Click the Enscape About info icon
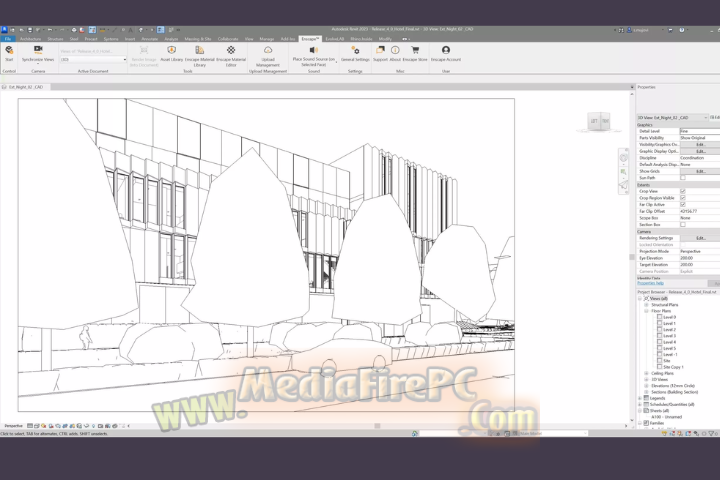The image size is (720, 480). coord(395,50)
